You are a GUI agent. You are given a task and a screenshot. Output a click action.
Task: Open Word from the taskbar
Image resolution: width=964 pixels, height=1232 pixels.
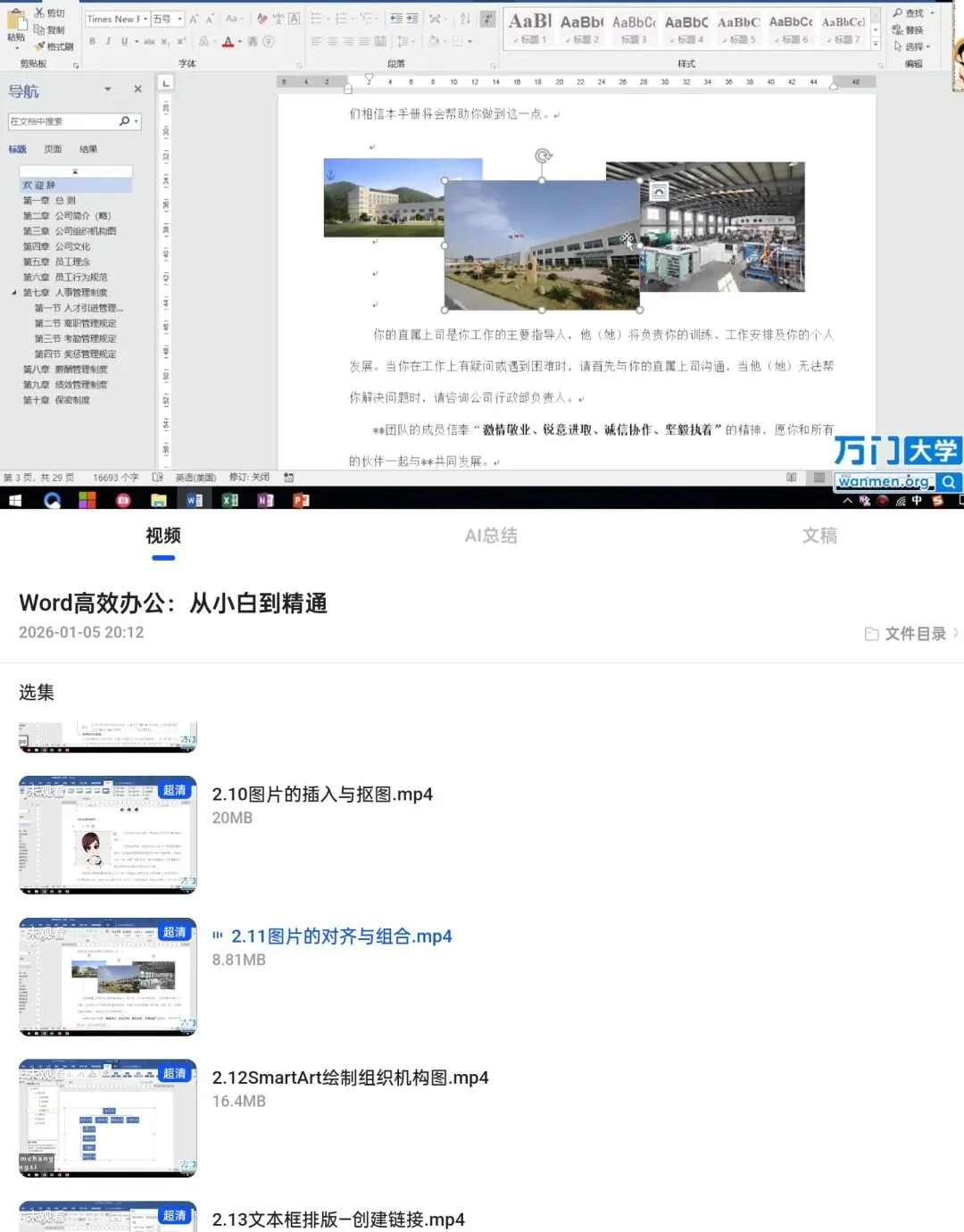(194, 501)
